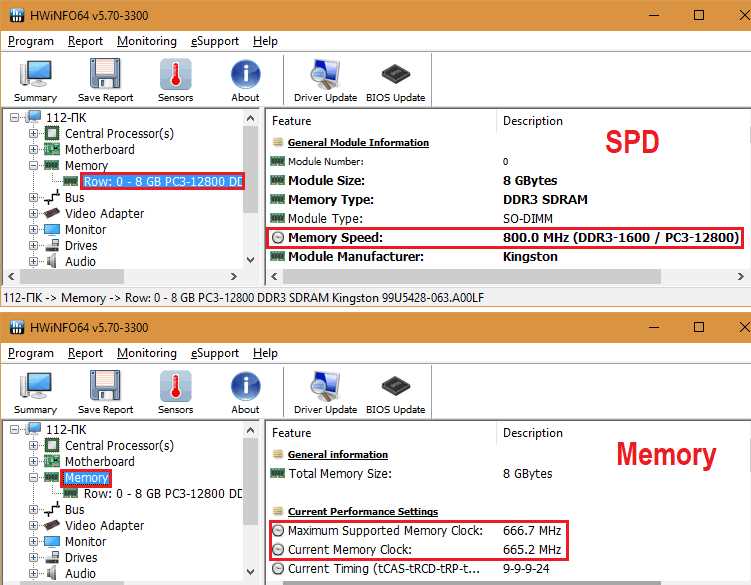This screenshot has height=585, width=751.
Task: Select Row: 0 - 8 GB PC3-12800 in top tree
Action: 163,182
